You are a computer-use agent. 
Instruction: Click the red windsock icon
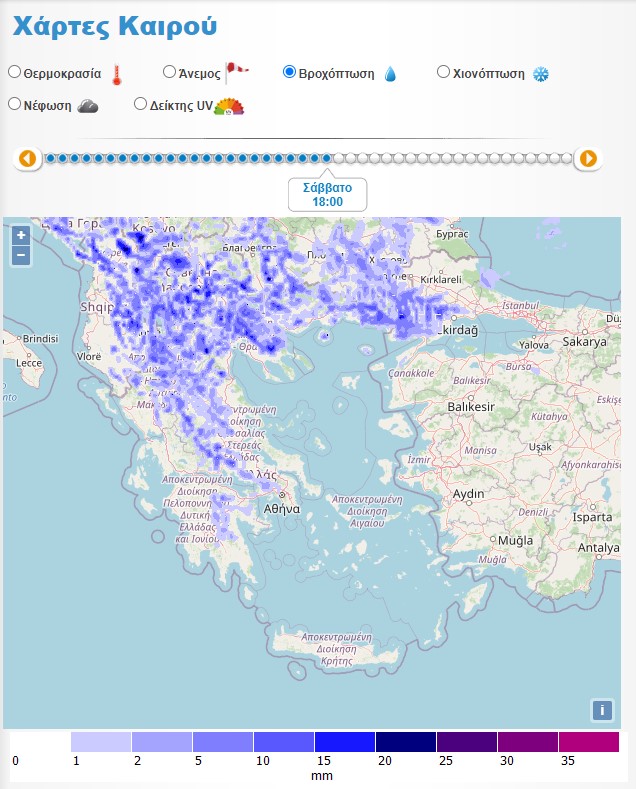pyautogui.click(x=236, y=72)
